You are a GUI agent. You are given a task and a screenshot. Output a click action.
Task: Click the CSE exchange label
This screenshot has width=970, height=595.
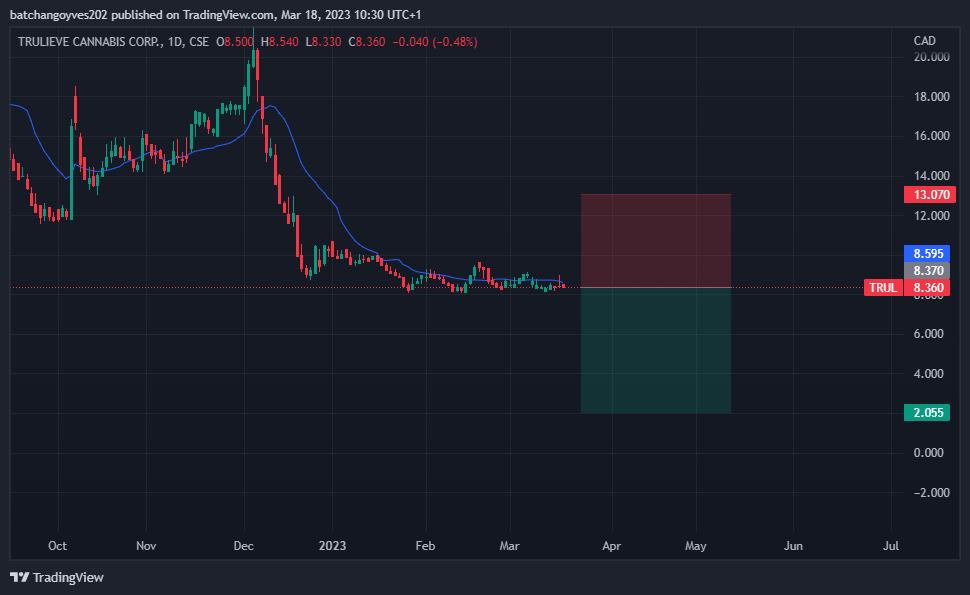click(199, 42)
